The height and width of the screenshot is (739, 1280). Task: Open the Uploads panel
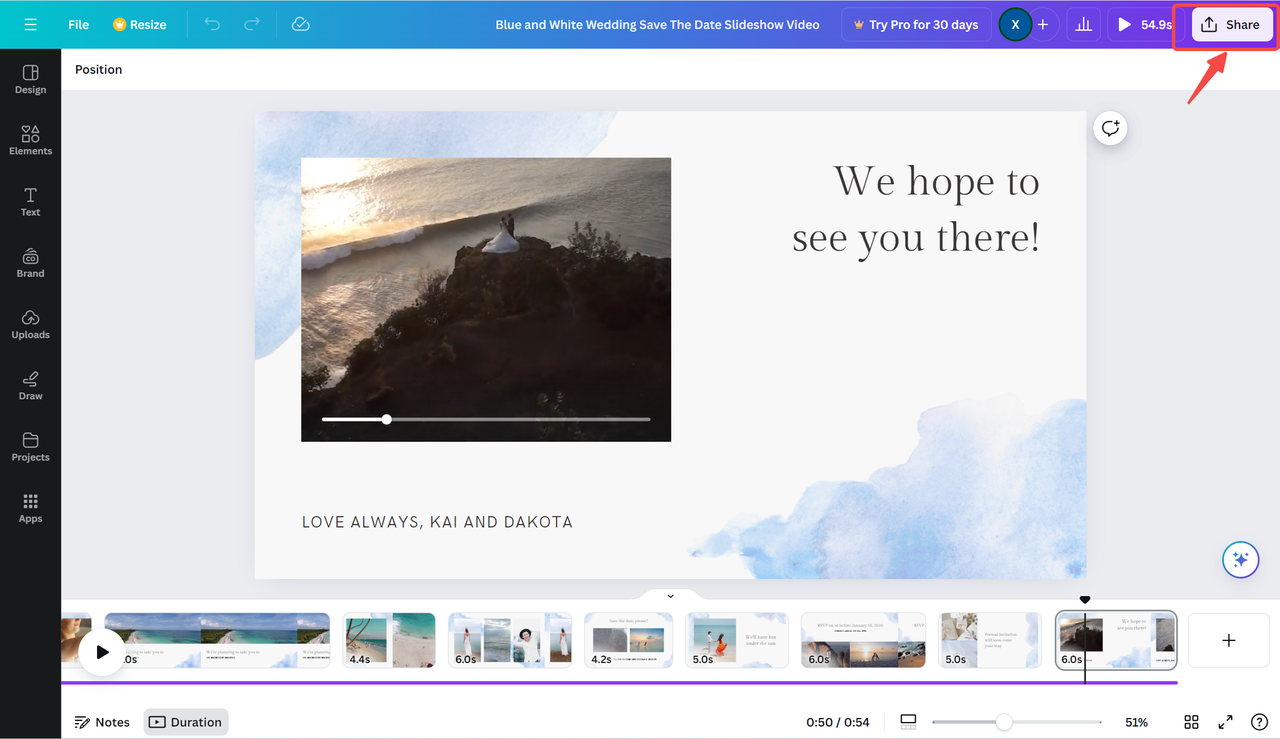click(x=30, y=324)
